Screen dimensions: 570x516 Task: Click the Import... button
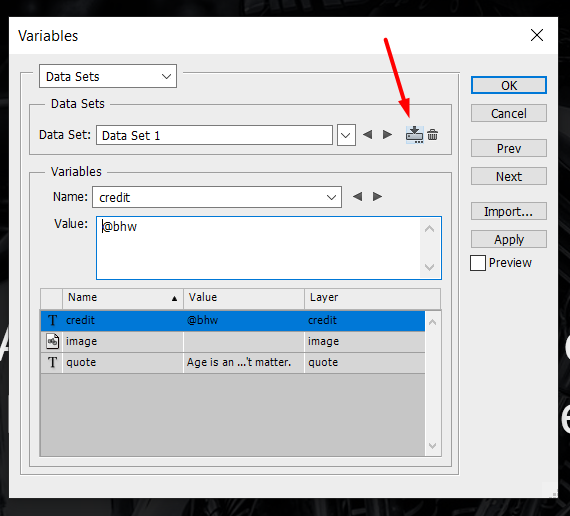pos(509,211)
